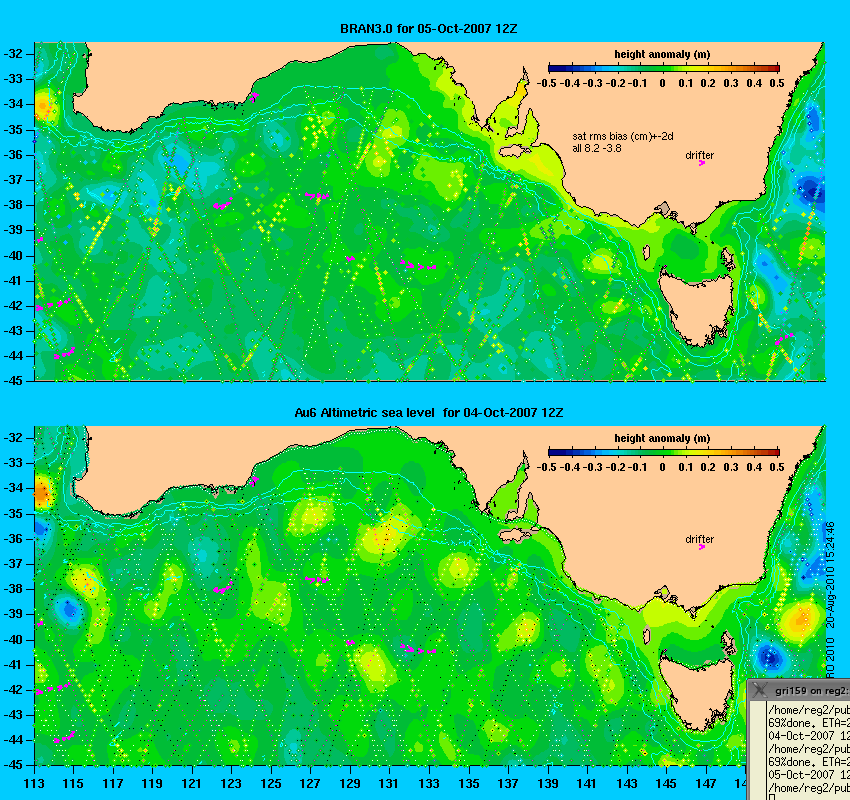Click the X icon of the gri159 terminal window
Viewport: 850px width, 800px height.
(x=760, y=690)
